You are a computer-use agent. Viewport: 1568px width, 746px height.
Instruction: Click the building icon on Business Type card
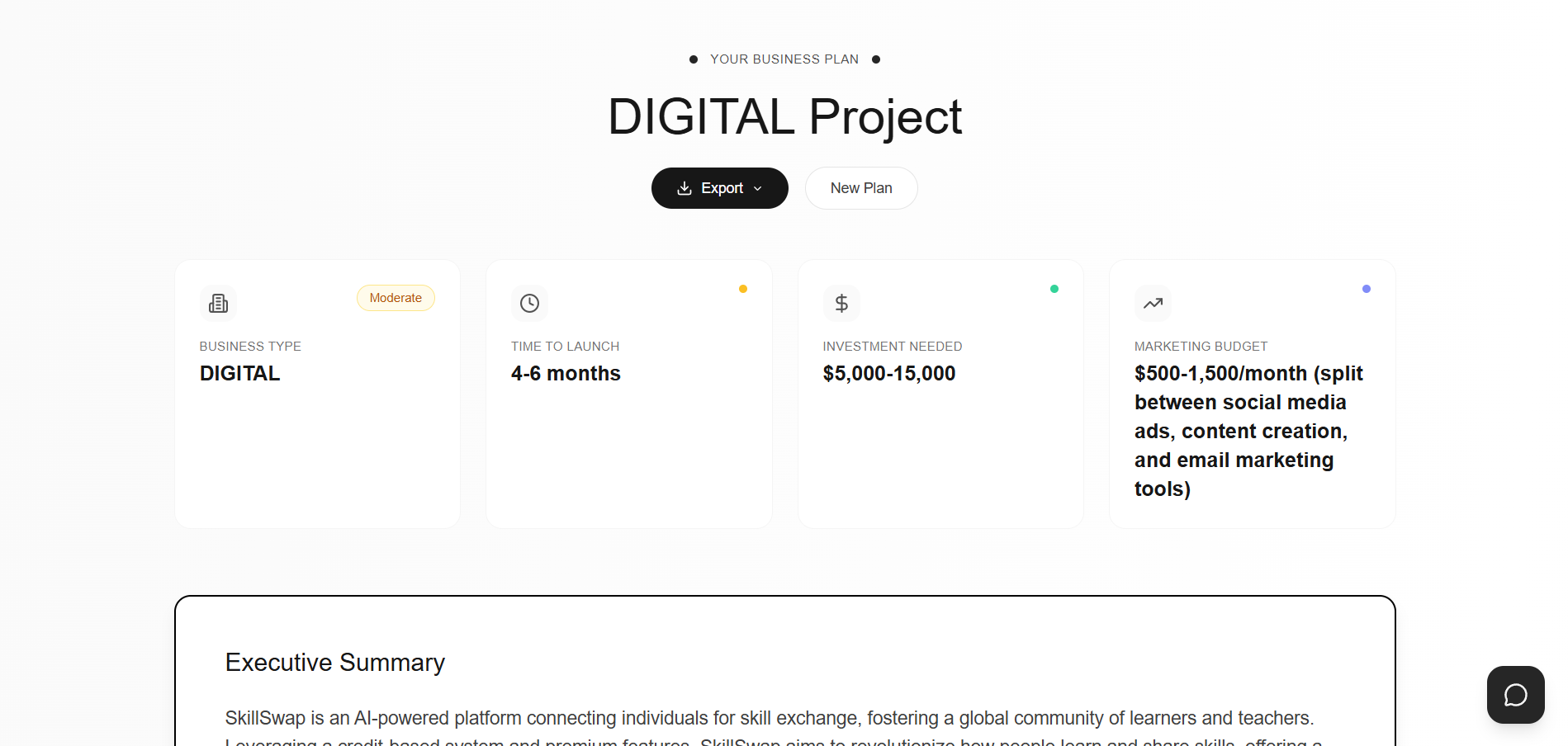[218, 304]
